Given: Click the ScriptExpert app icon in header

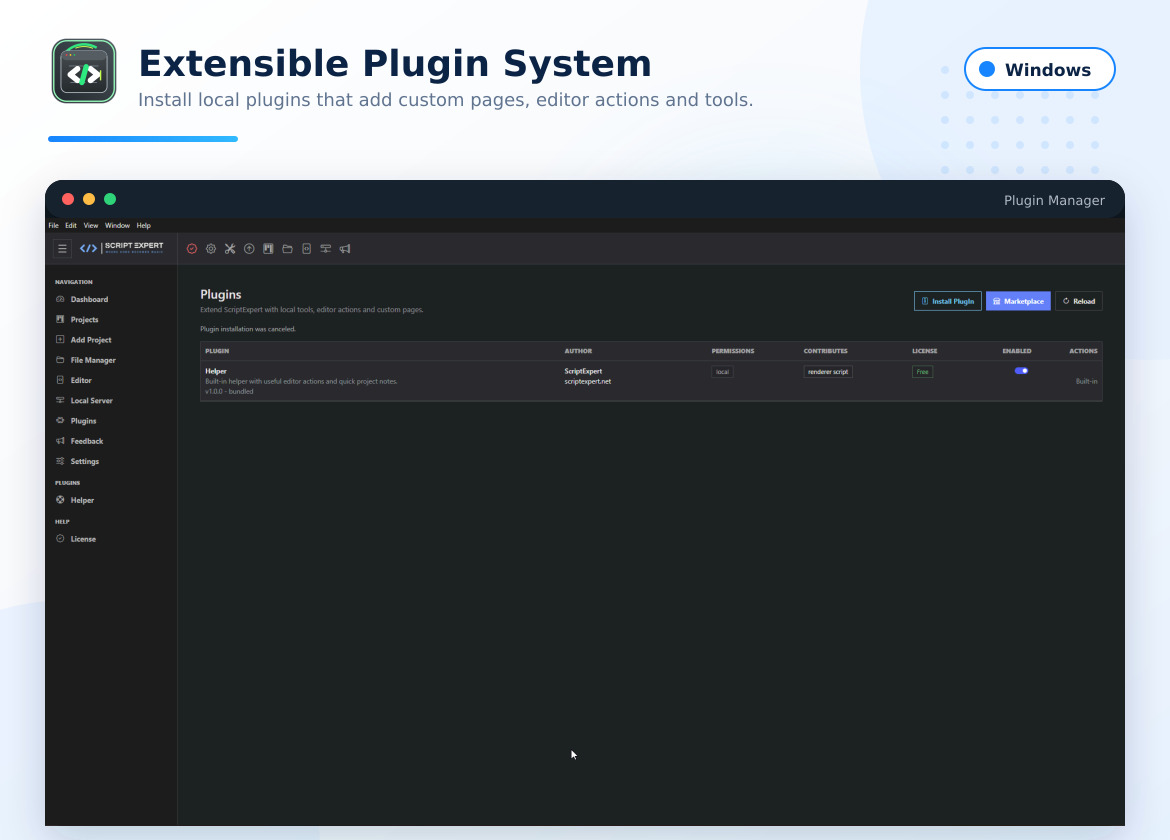Looking at the screenshot, I should pyautogui.click(x=84, y=71).
